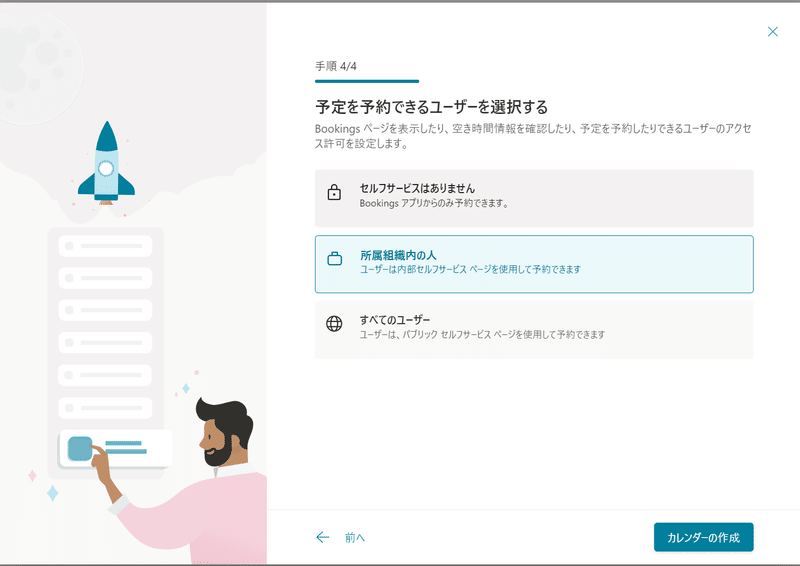Click the description Bookings アプリからのみ予約できます。
This screenshot has width=800, height=566.
point(434,203)
